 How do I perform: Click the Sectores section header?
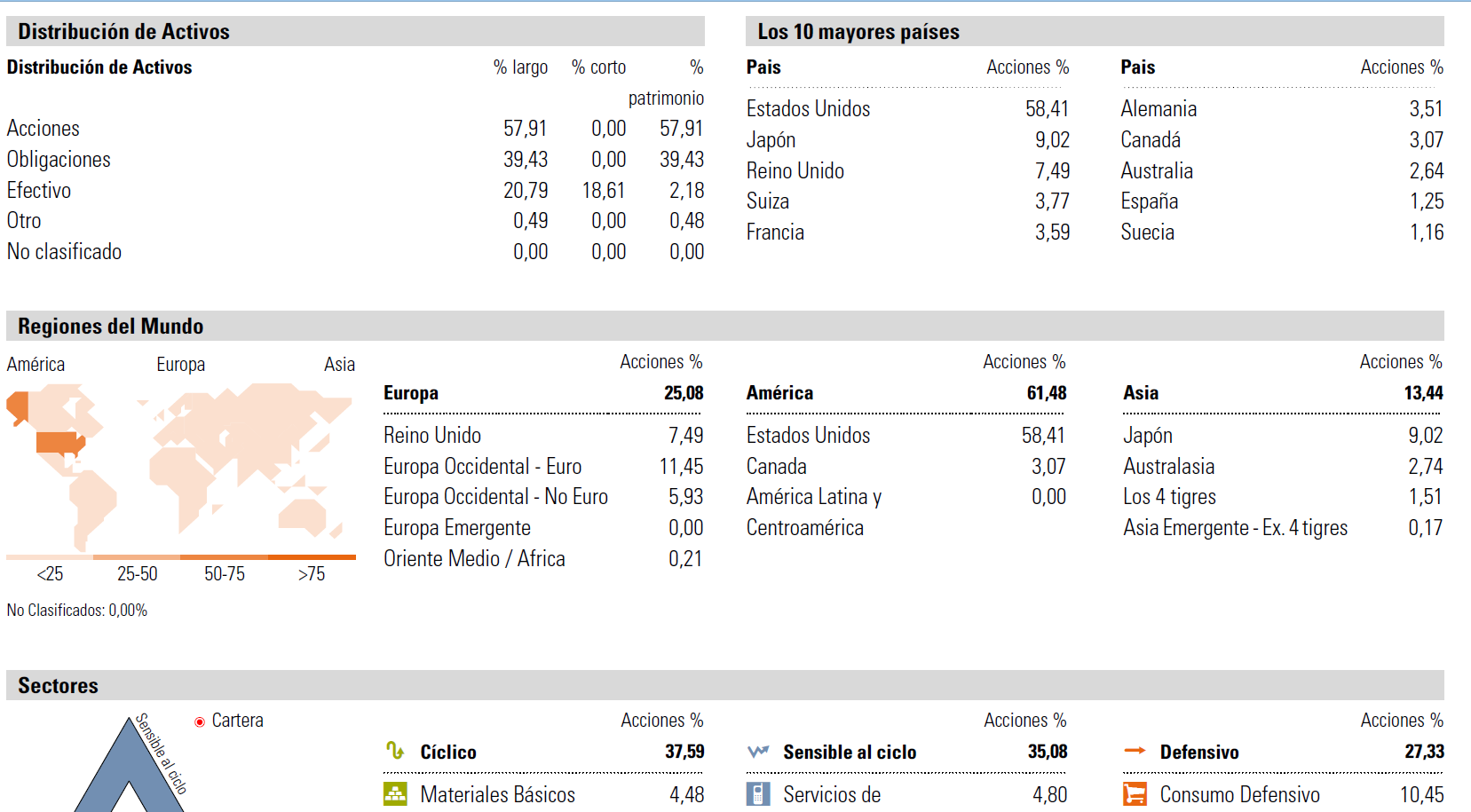pyautogui.click(x=59, y=686)
